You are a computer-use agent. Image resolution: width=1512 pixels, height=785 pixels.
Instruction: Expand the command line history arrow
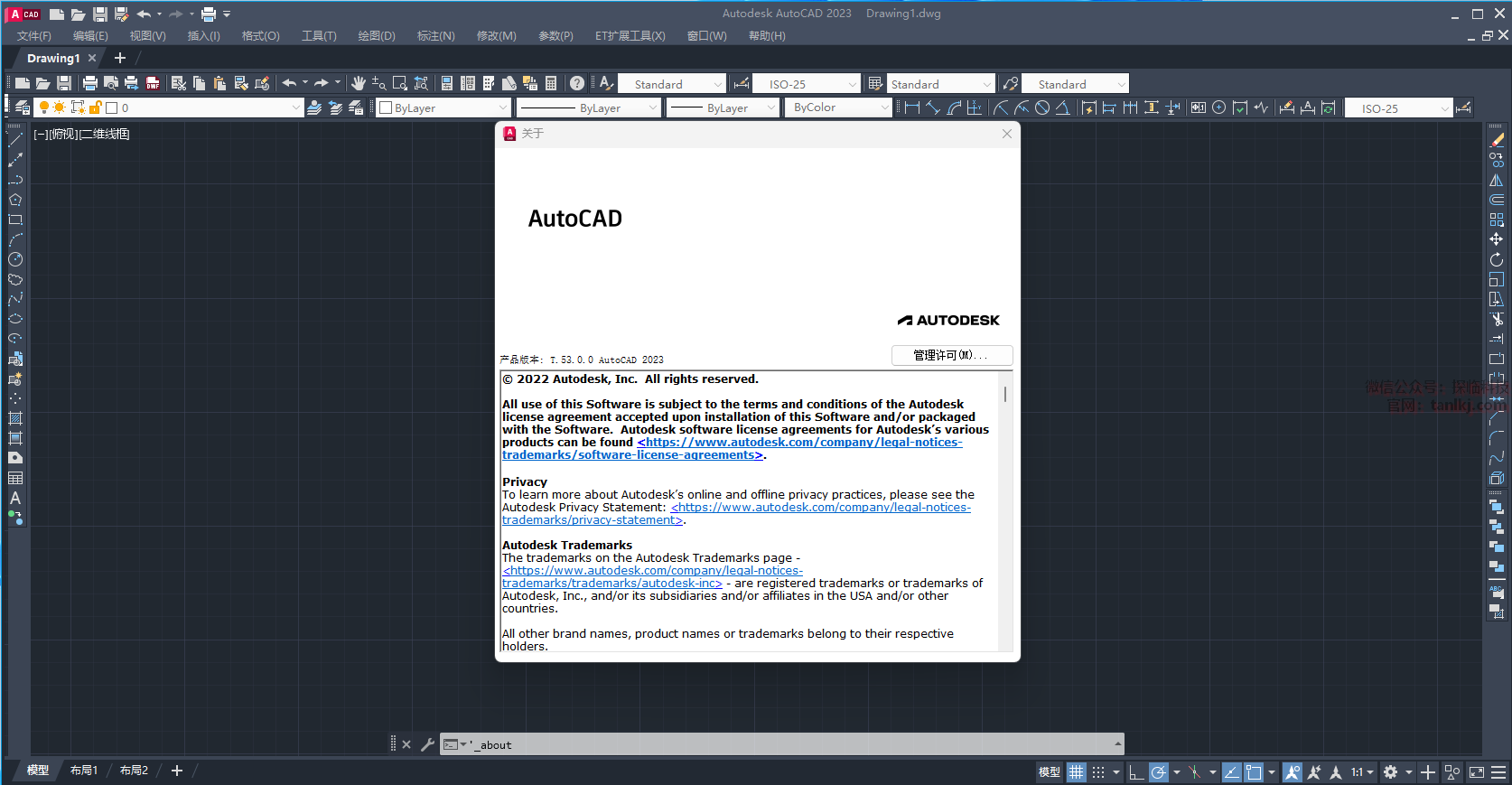(1118, 744)
